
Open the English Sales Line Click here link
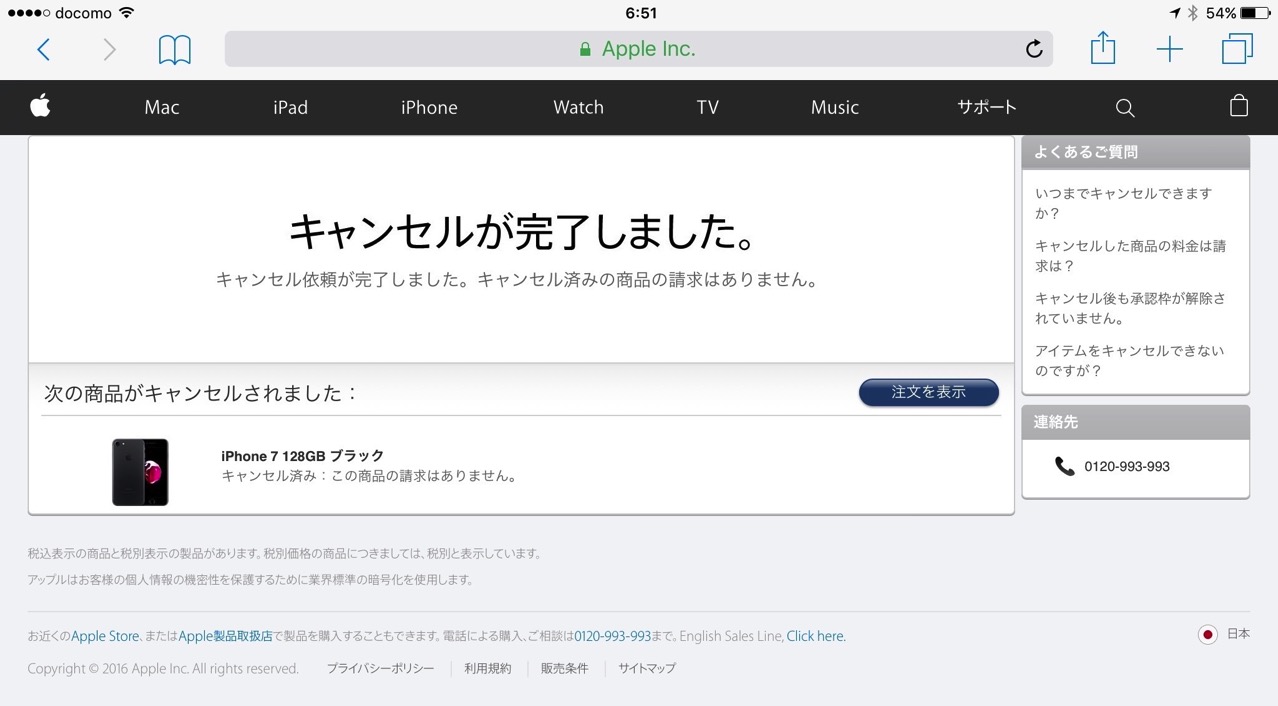(815, 636)
